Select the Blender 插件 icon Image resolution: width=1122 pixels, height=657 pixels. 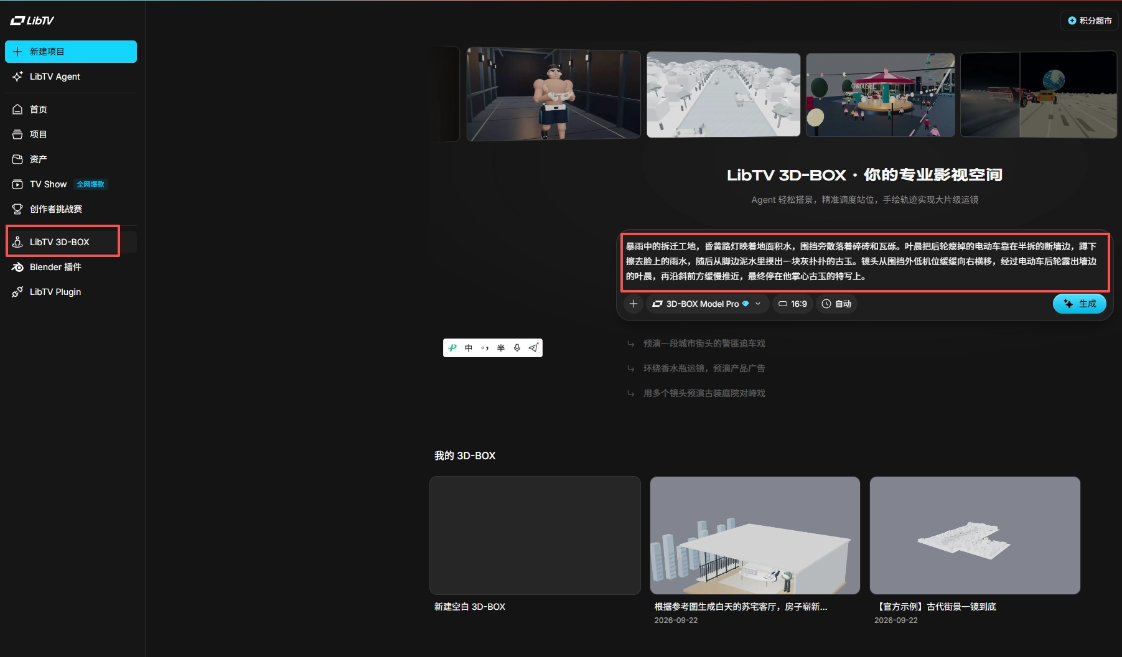click(17, 267)
